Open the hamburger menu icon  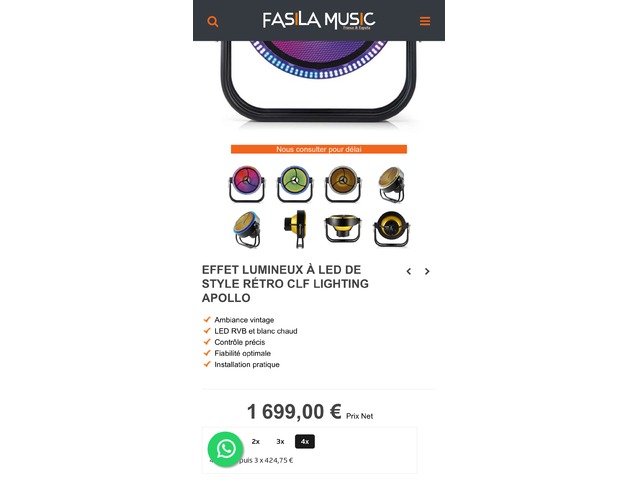pos(425,21)
